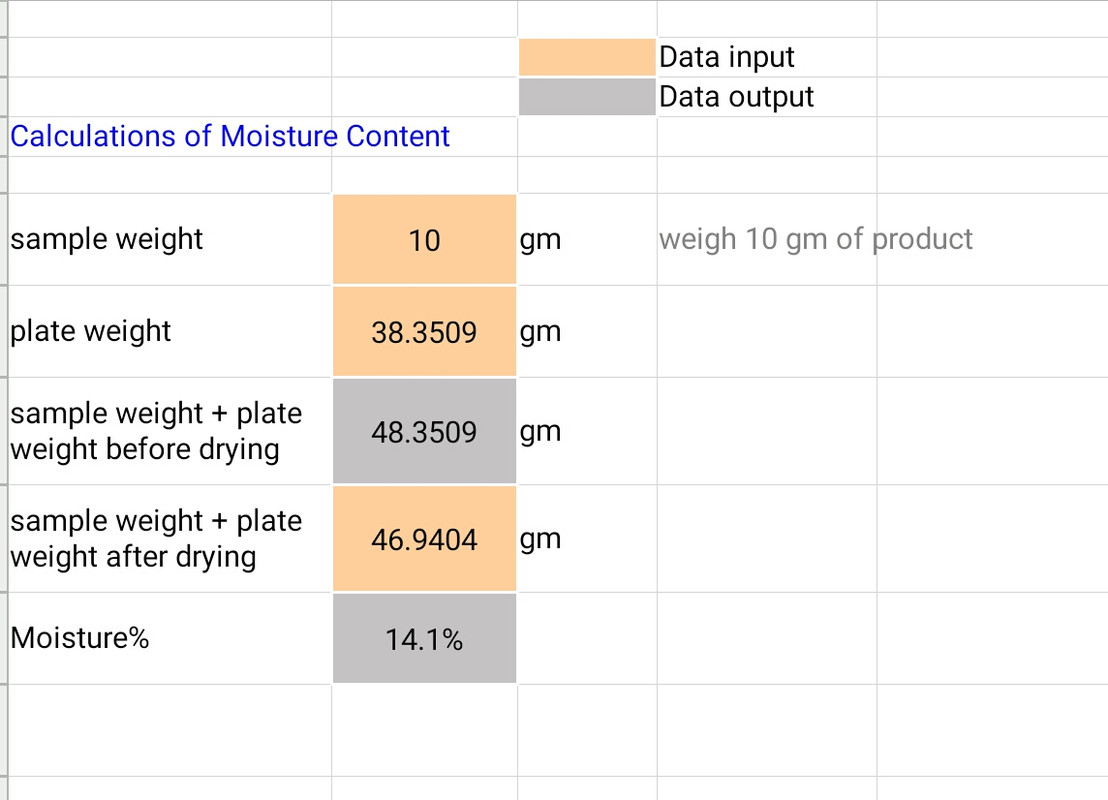Click the orange Data input legend swatch

click(587, 58)
